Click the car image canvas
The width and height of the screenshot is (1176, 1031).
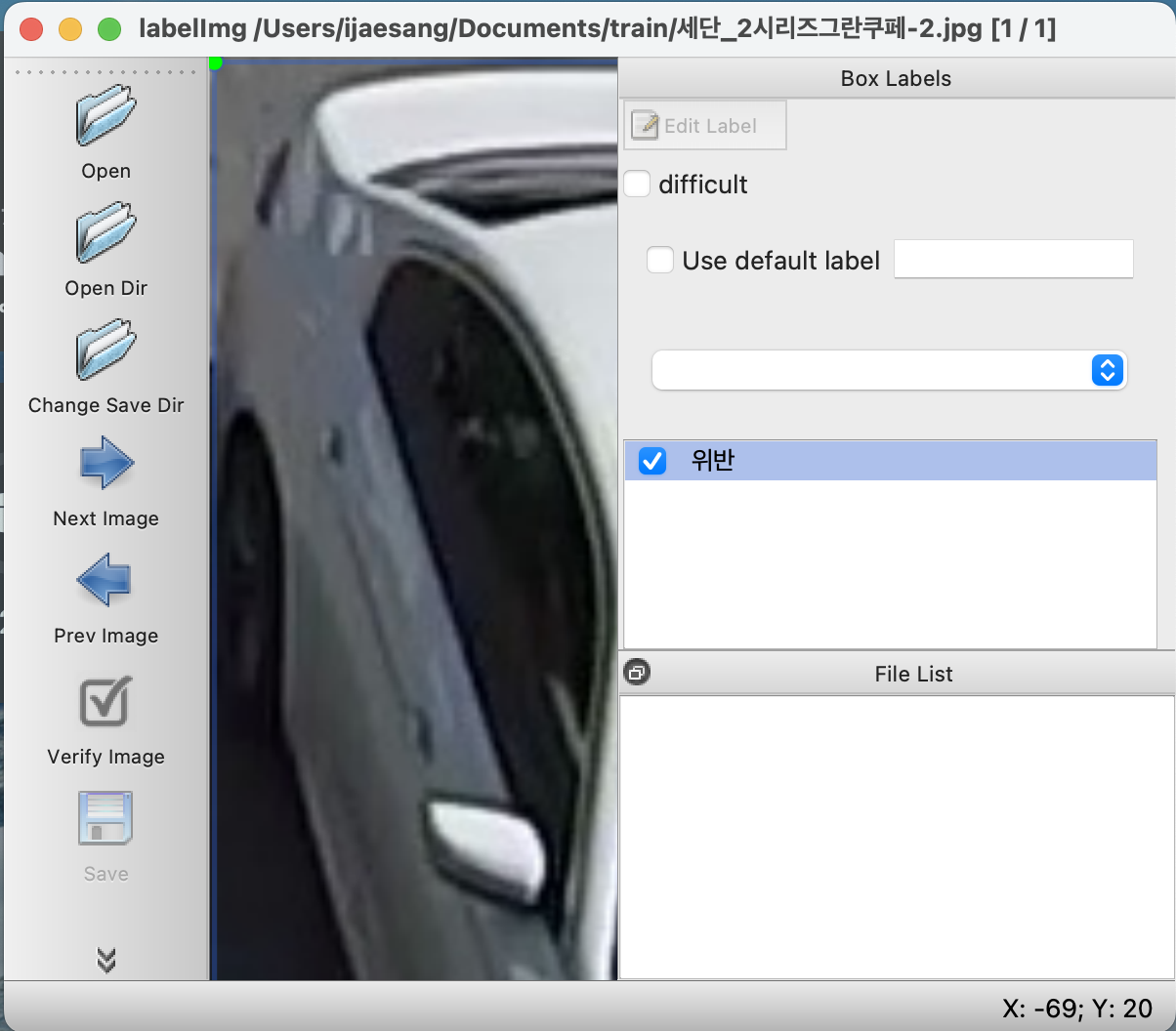coord(414,519)
